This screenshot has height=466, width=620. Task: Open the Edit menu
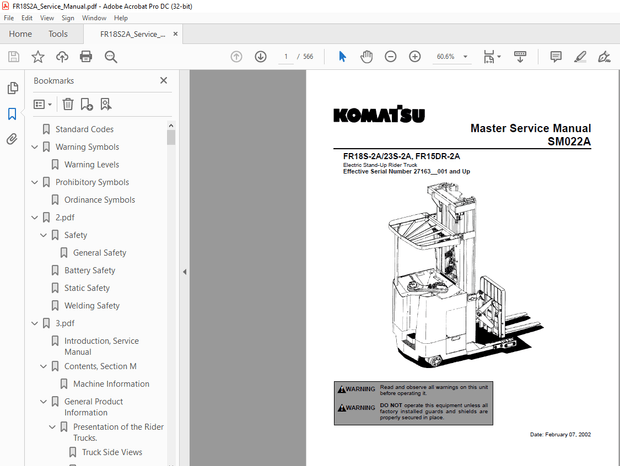coord(27,18)
